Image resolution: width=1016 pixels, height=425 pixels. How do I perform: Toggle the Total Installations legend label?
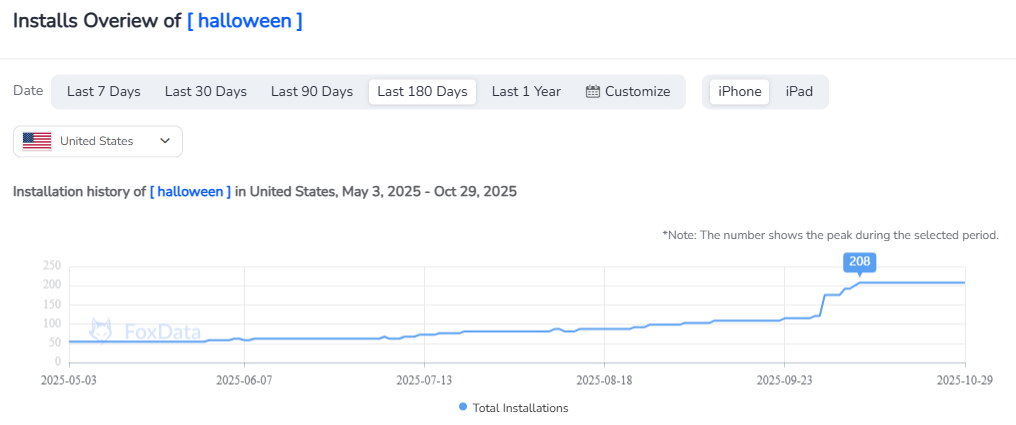pyautogui.click(x=520, y=408)
